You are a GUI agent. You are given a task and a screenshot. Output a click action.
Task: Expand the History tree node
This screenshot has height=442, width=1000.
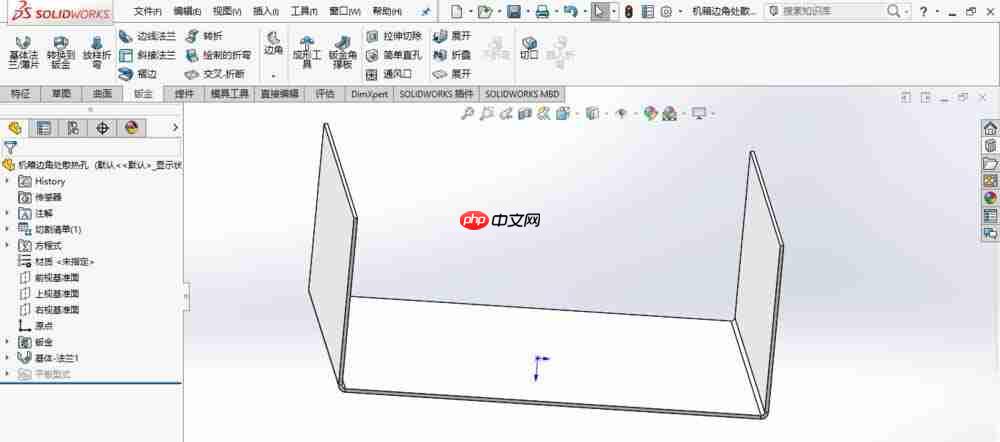click(7, 181)
